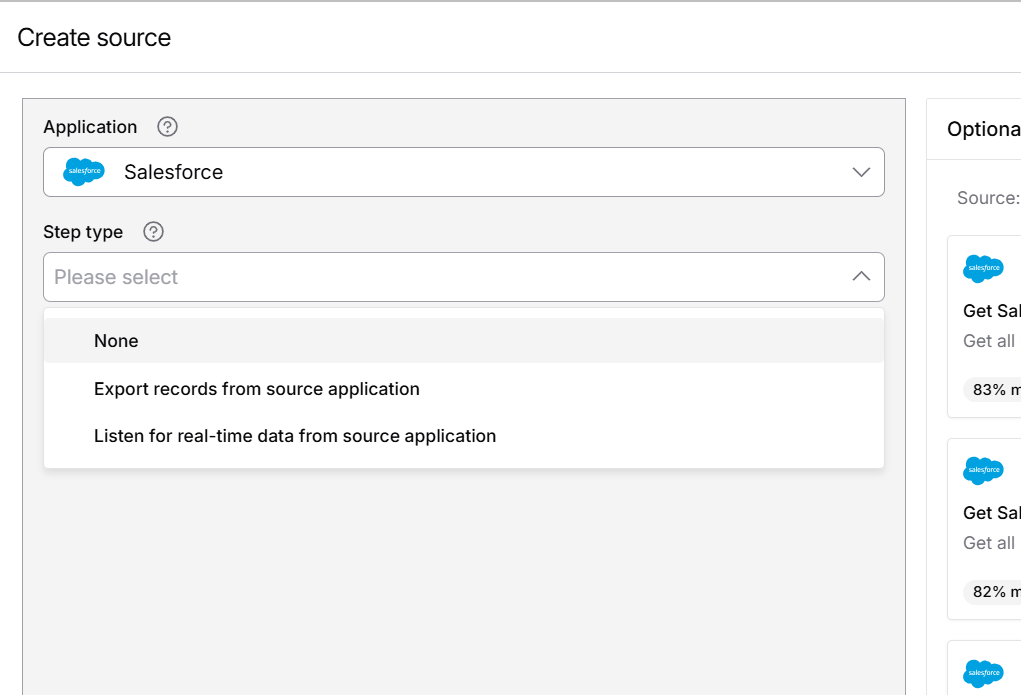Click the Salesforce logo in the Application field

click(83, 171)
